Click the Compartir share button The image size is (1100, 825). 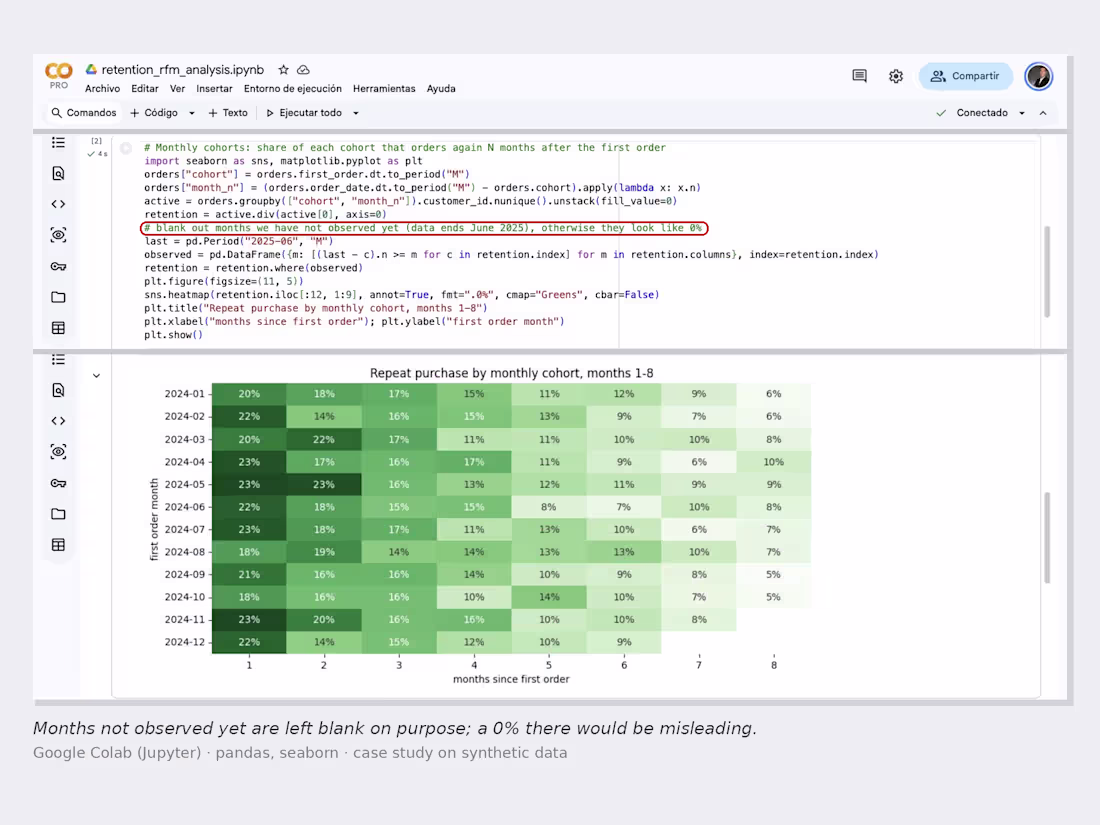click(x=965, y=76)
